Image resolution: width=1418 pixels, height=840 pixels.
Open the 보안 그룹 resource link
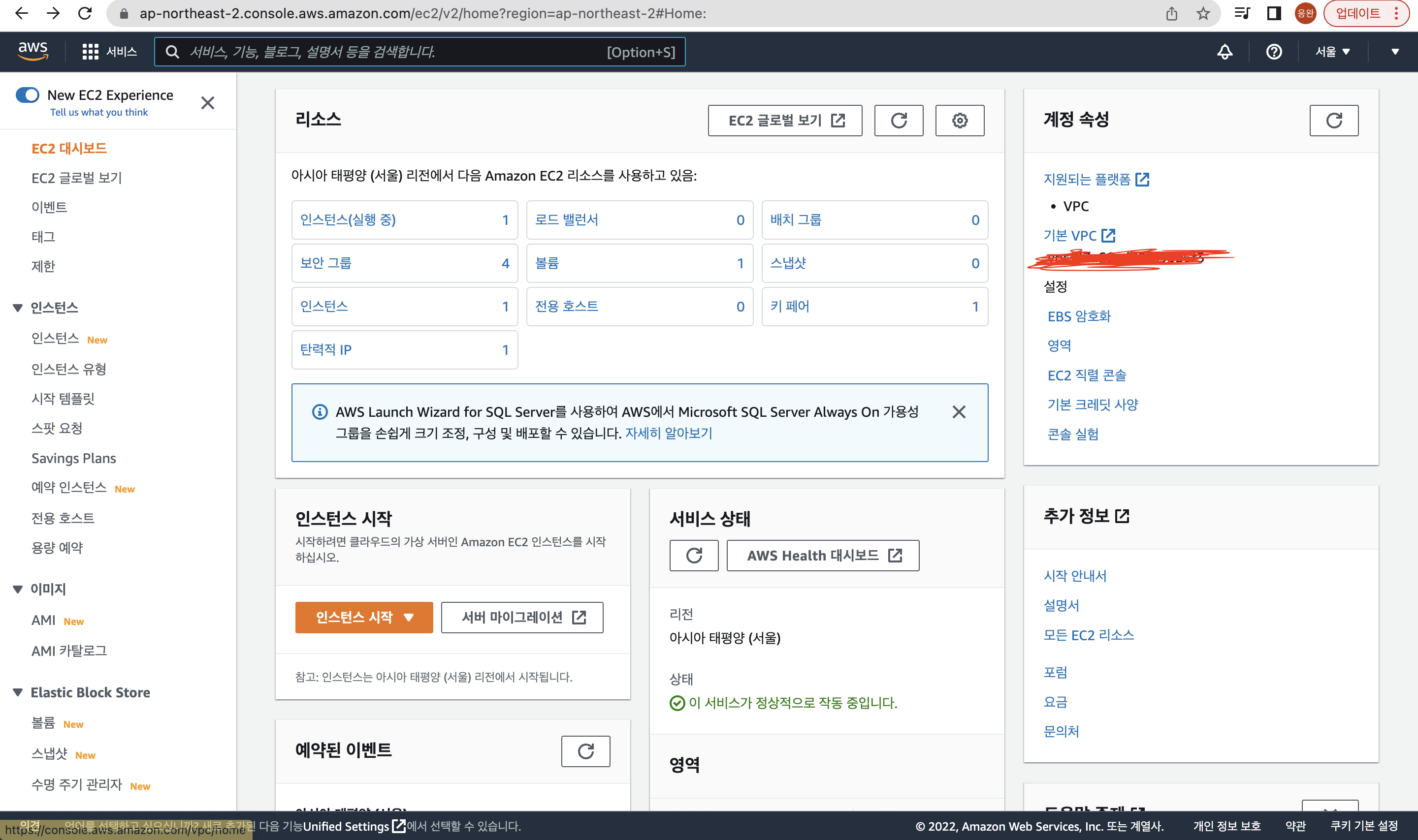325,263
